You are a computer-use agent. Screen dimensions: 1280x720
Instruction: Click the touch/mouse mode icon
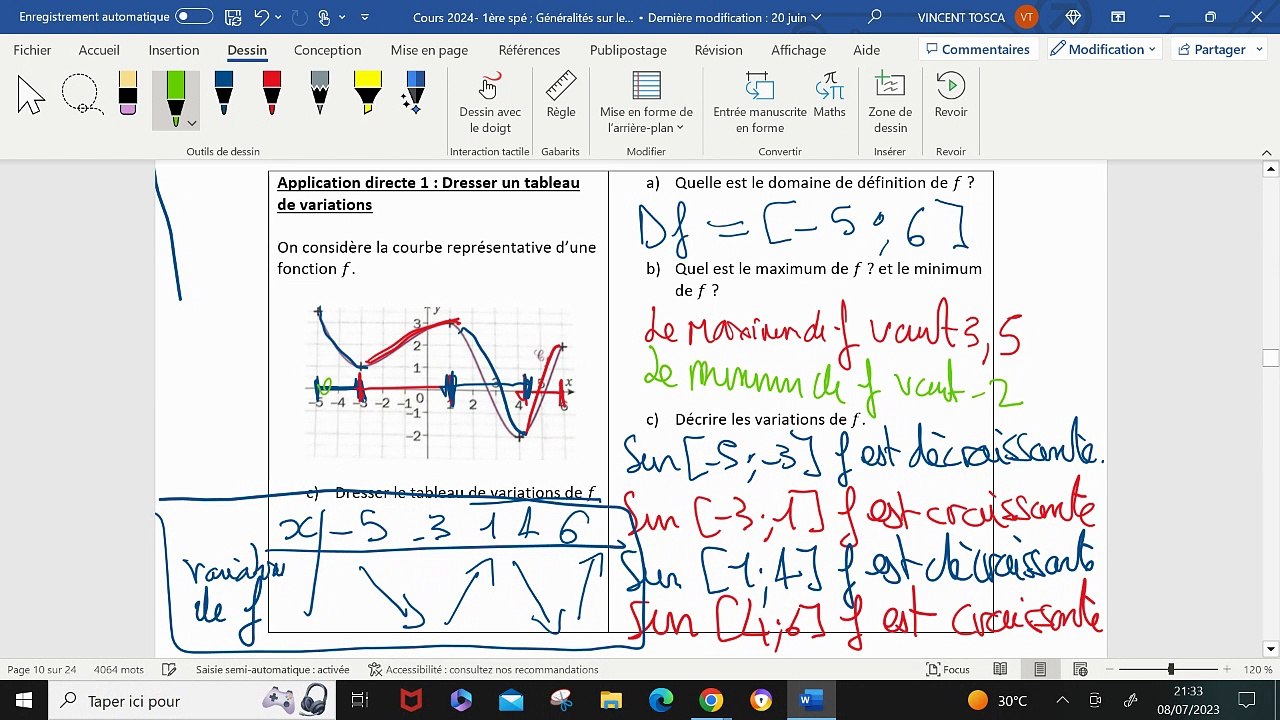tap(325, 17)
